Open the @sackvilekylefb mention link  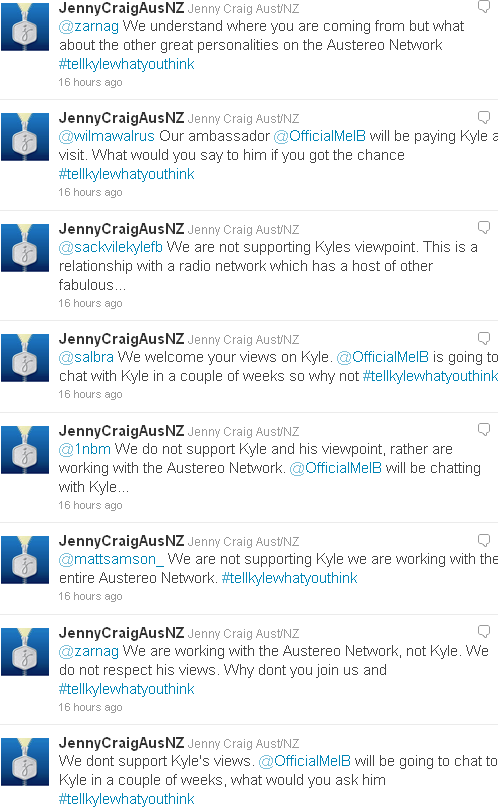tap(111, 247)
